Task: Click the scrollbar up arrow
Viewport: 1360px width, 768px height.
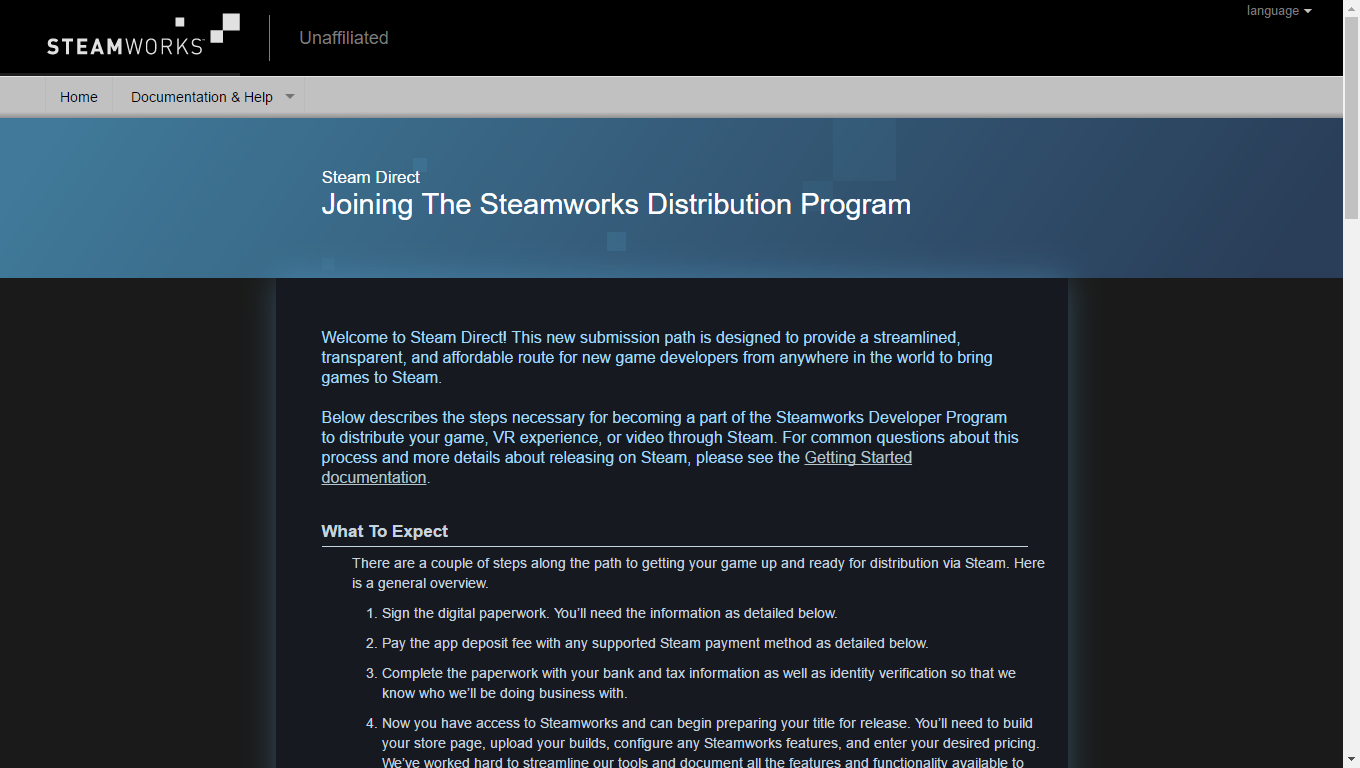Action: pyautogui.click(x=1351, y=8)
